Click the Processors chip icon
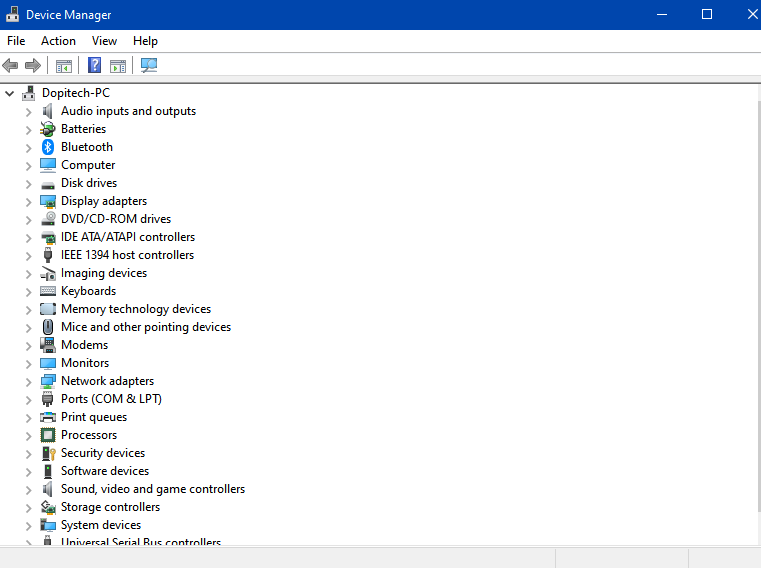Viewport: 761px width, 568px height. pyautogui.click(x=48, y=435)
